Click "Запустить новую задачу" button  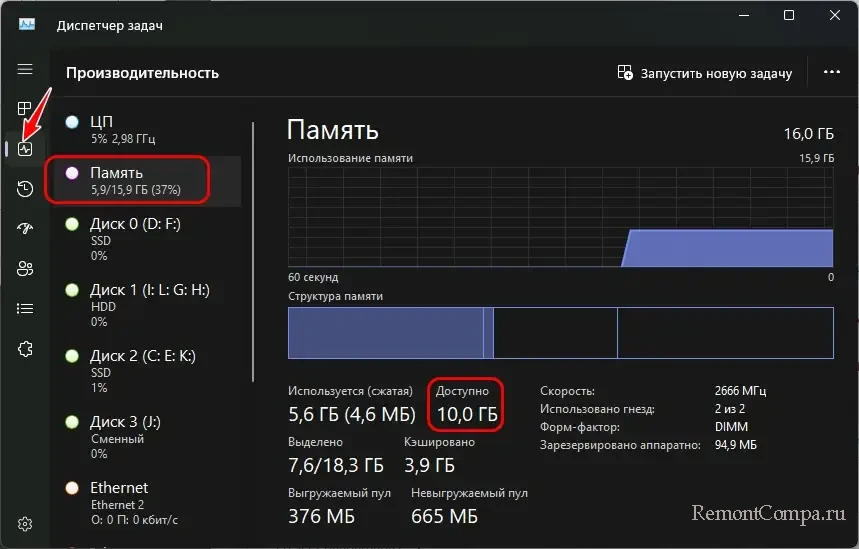tap(706, 73)
